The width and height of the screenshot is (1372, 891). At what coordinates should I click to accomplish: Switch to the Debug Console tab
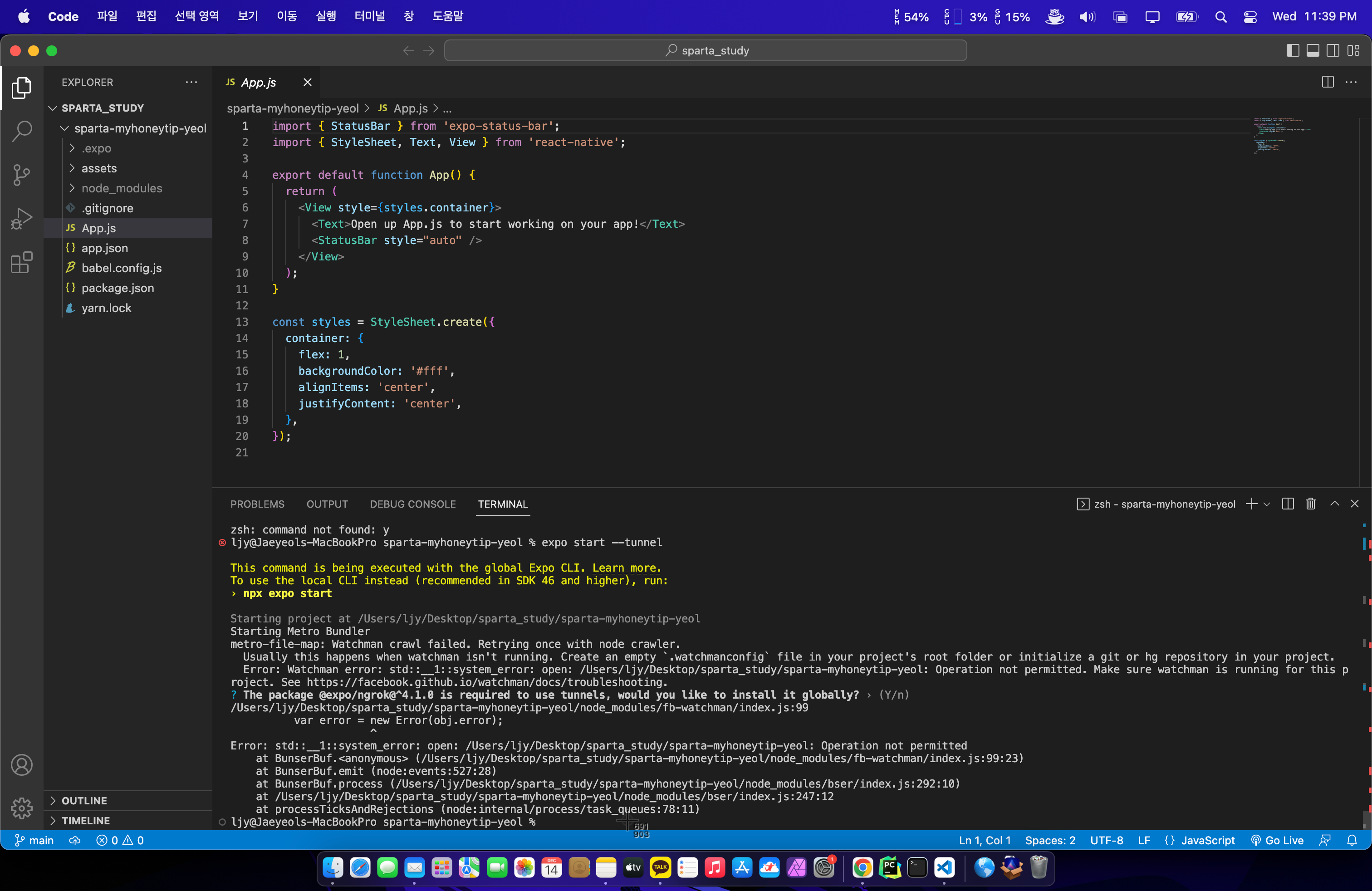(x=413, y=504)
